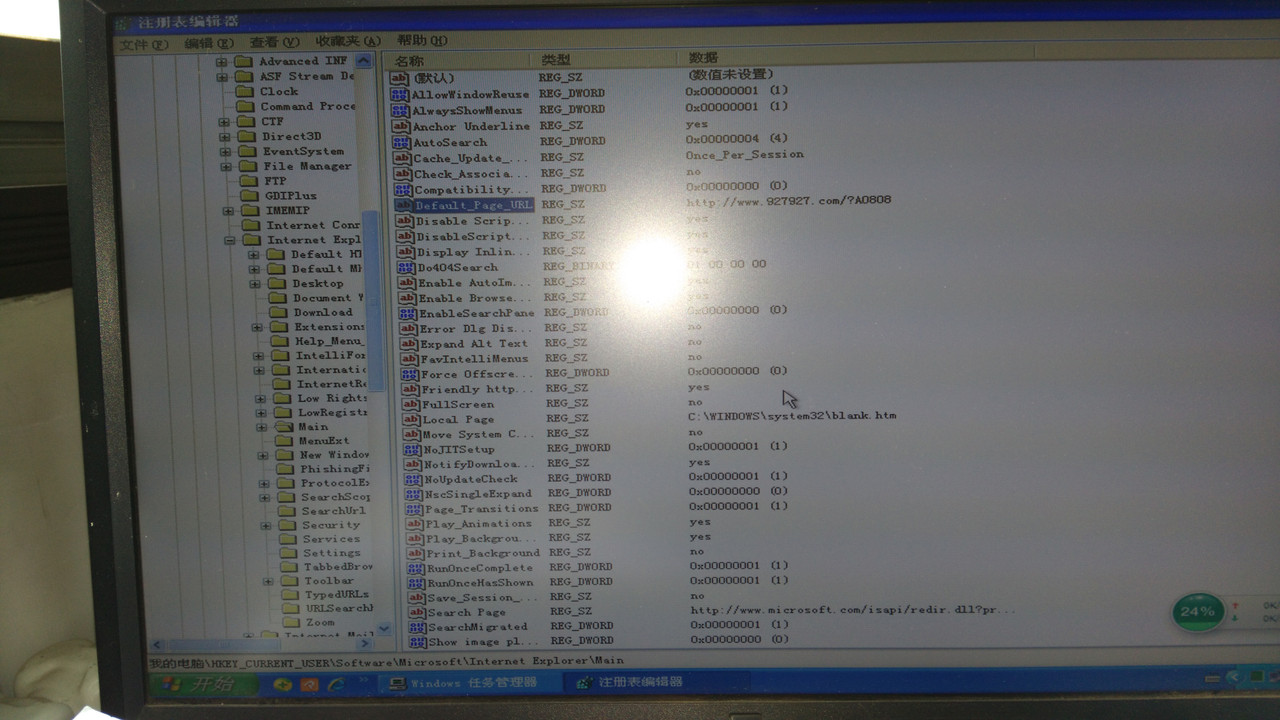Click the string icon beside Search Page
The width and height of the screenshot is (1280, 720).
(416, 612)
